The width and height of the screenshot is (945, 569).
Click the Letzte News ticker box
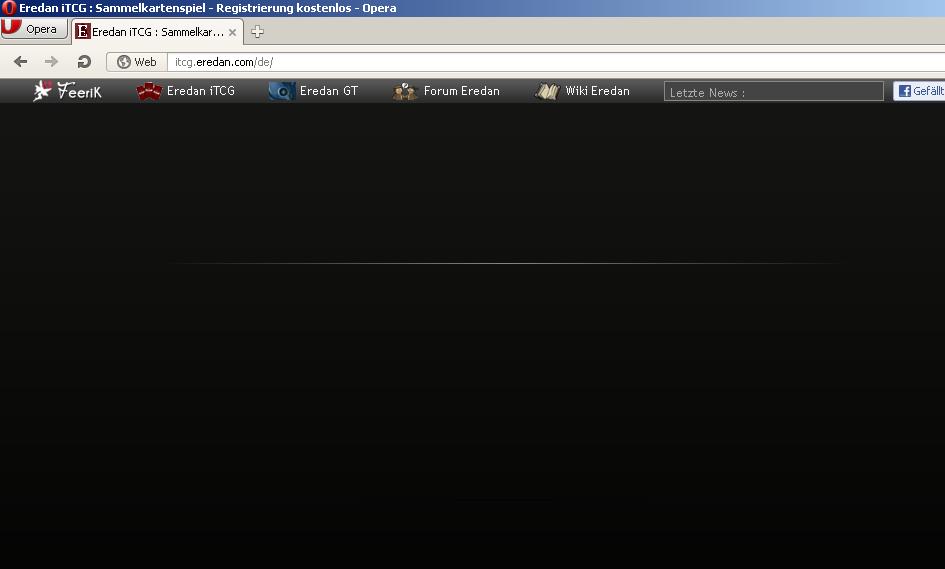[x=773, y=92]
